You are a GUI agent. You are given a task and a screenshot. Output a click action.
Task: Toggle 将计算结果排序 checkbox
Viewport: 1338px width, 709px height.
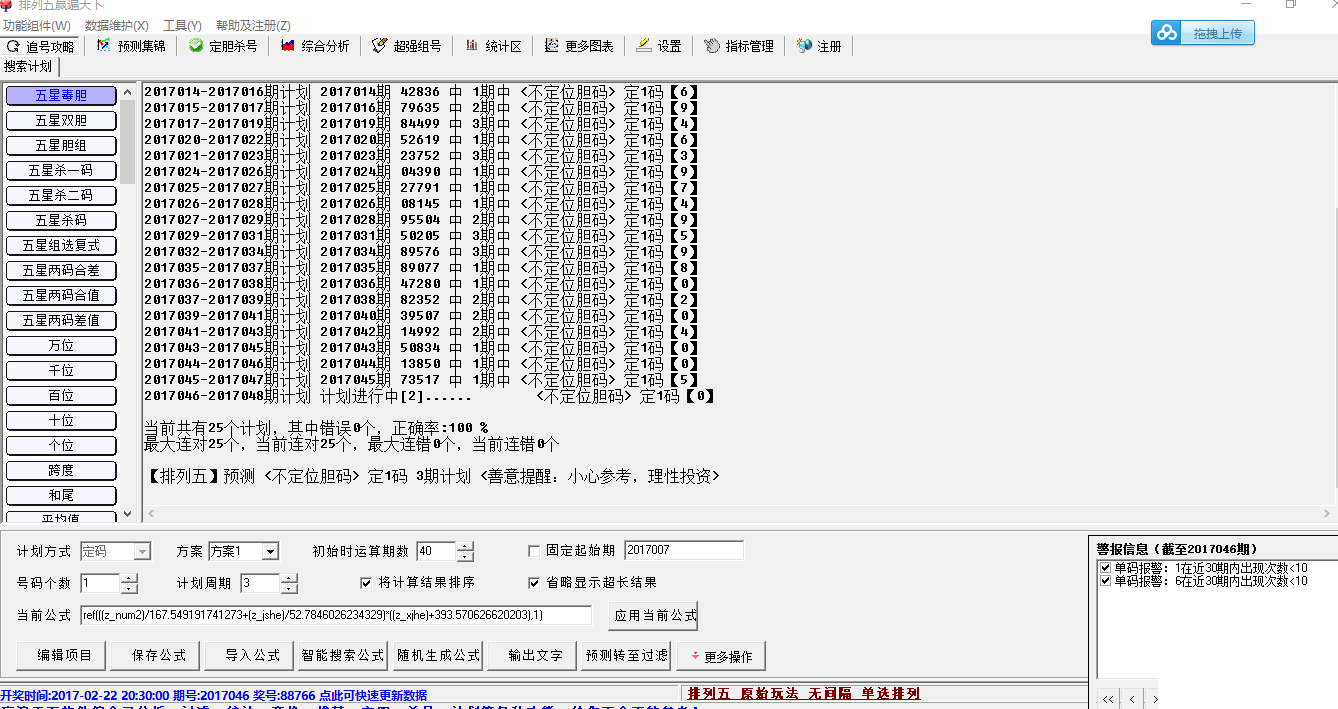366,582
